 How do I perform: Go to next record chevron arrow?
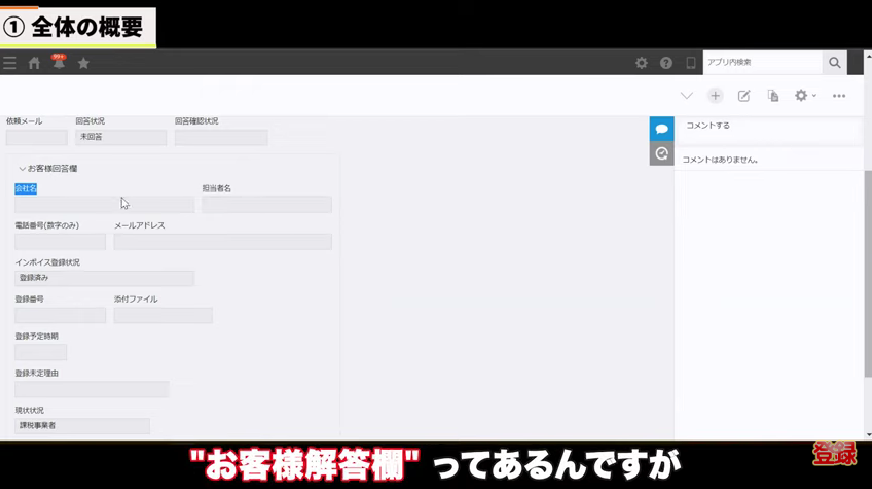pyautogui.click(x=687, y=96)
